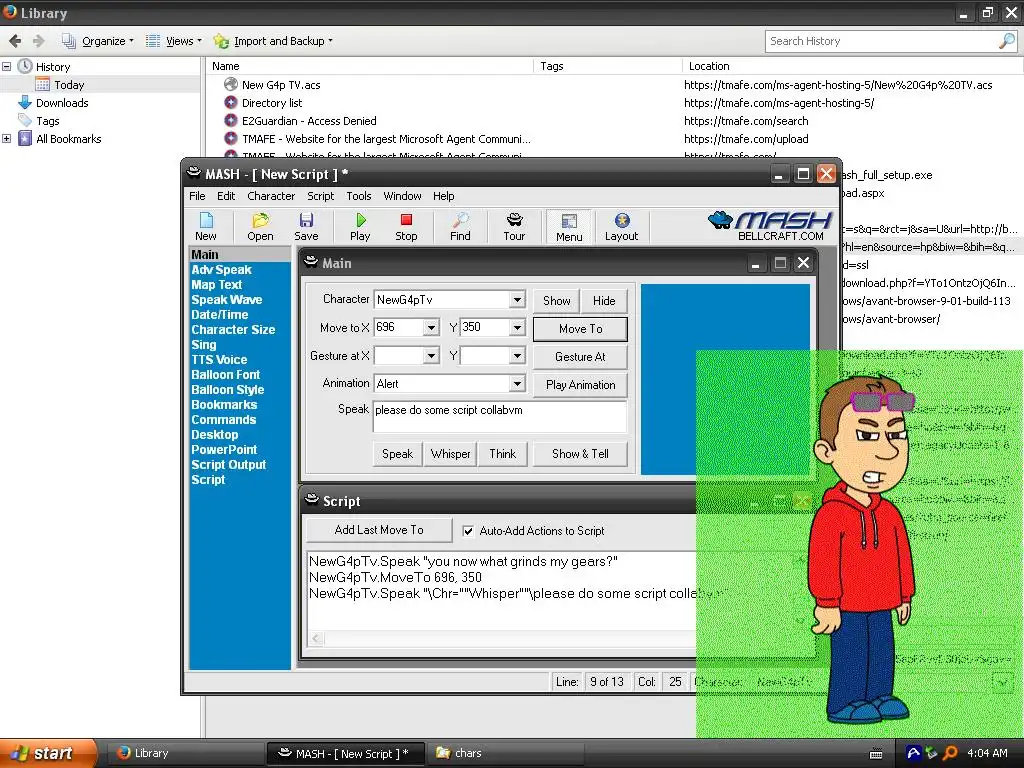
Task: Open a script with the Open toolbar icon
Action: tap(260, 227)
